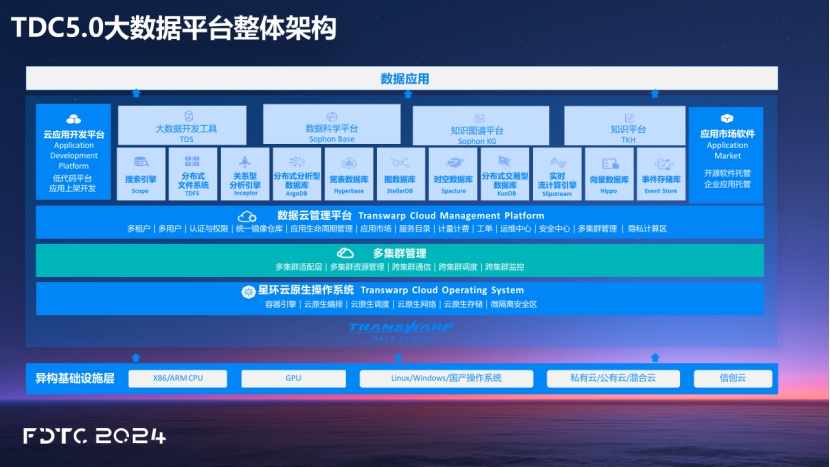The height and width of the screenshot is (467, 830).
Task: Click the text 跨集群通信
Action: [411, 267]
